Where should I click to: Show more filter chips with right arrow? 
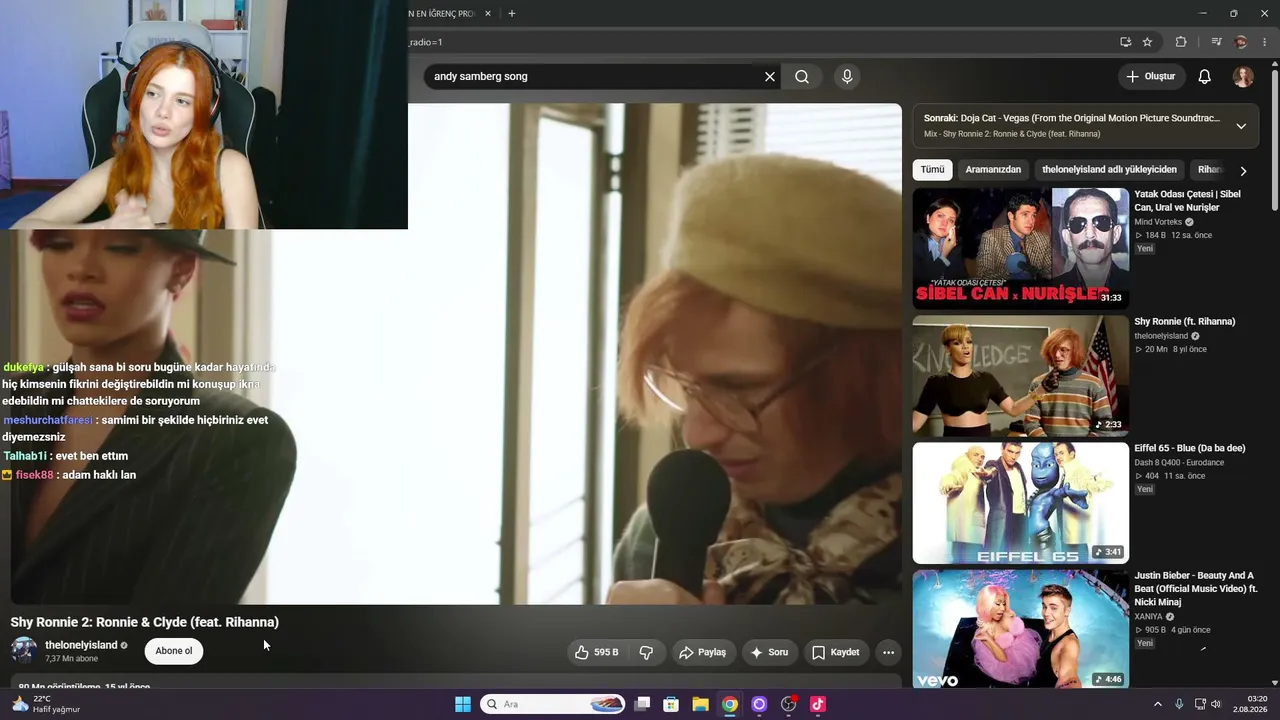(1243, 171)
